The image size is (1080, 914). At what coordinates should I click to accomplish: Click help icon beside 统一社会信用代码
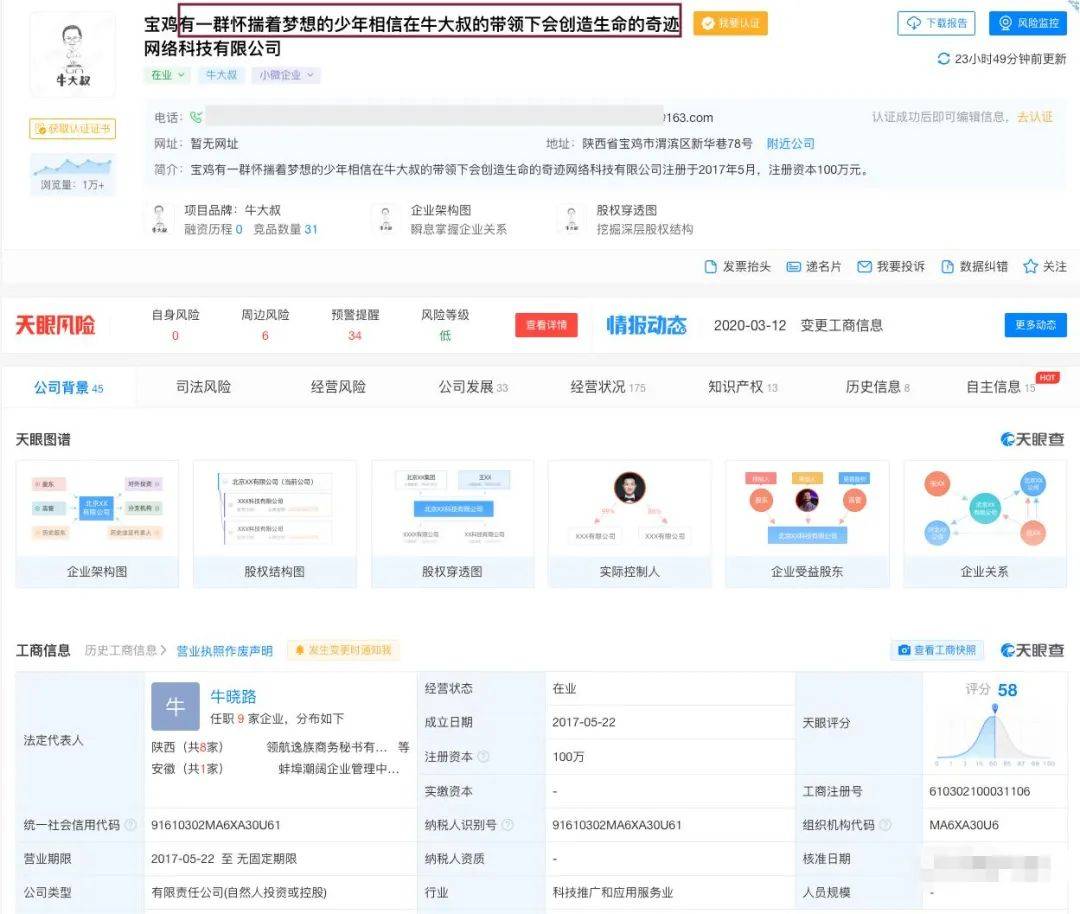click(x=130, y=825)
